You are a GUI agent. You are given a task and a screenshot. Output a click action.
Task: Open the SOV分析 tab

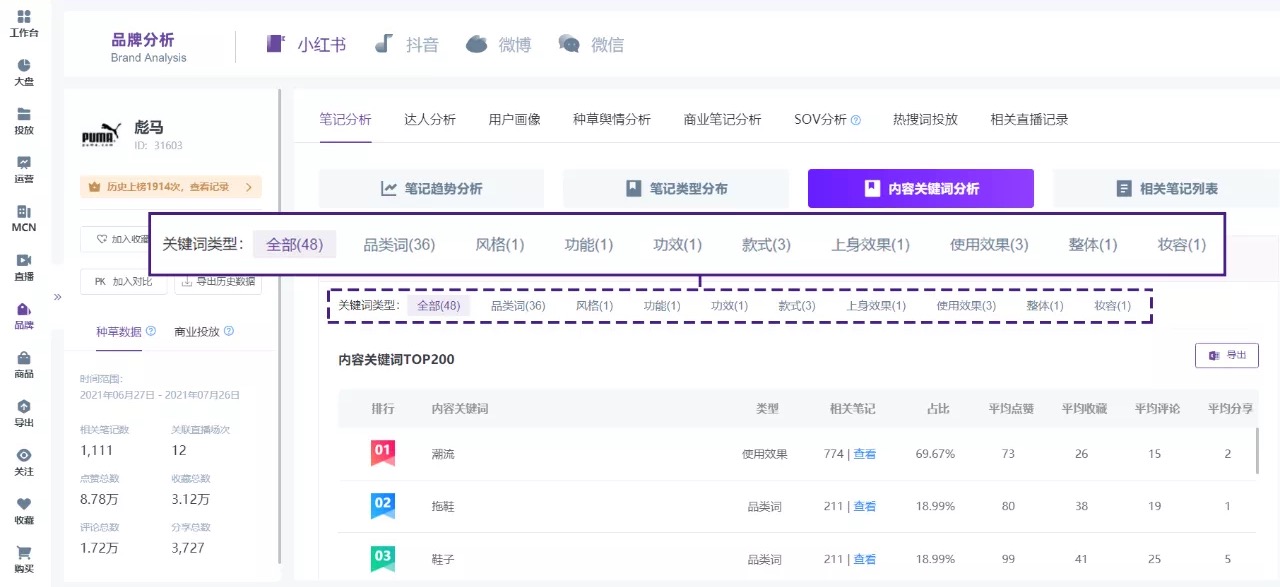[x=820, y=119]
